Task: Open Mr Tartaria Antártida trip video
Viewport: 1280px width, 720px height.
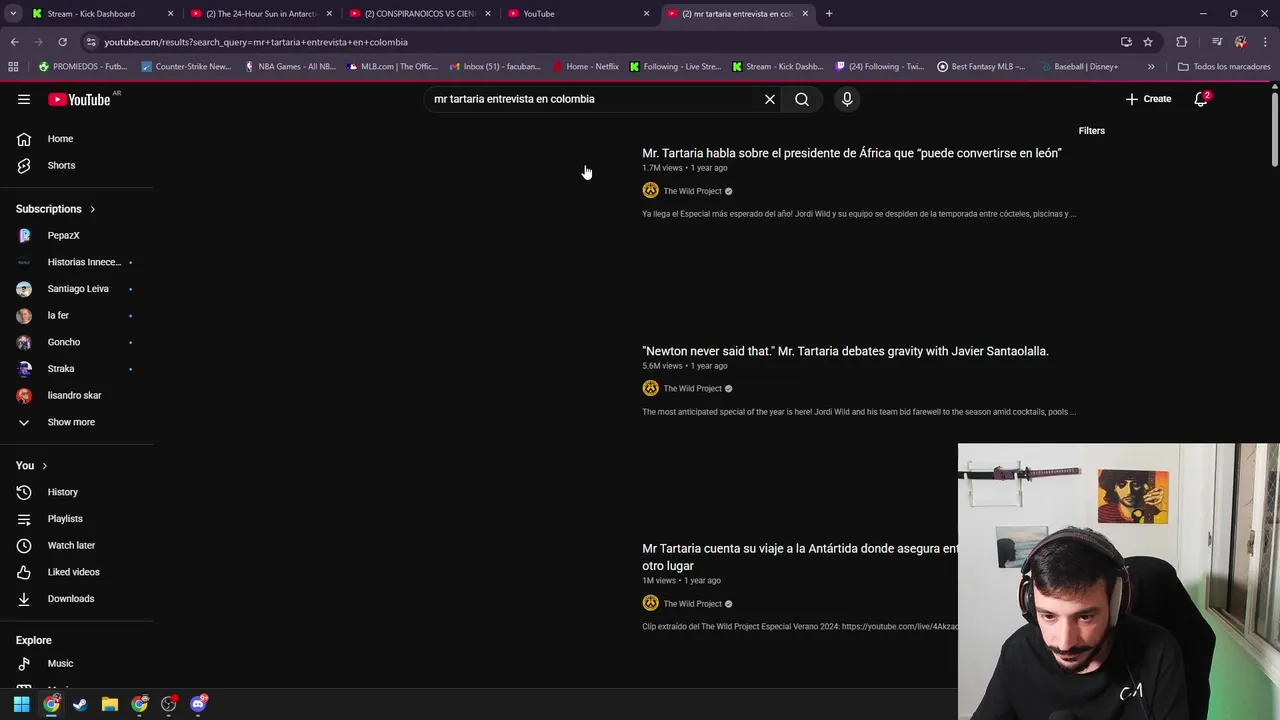Action: click(800, 557)
